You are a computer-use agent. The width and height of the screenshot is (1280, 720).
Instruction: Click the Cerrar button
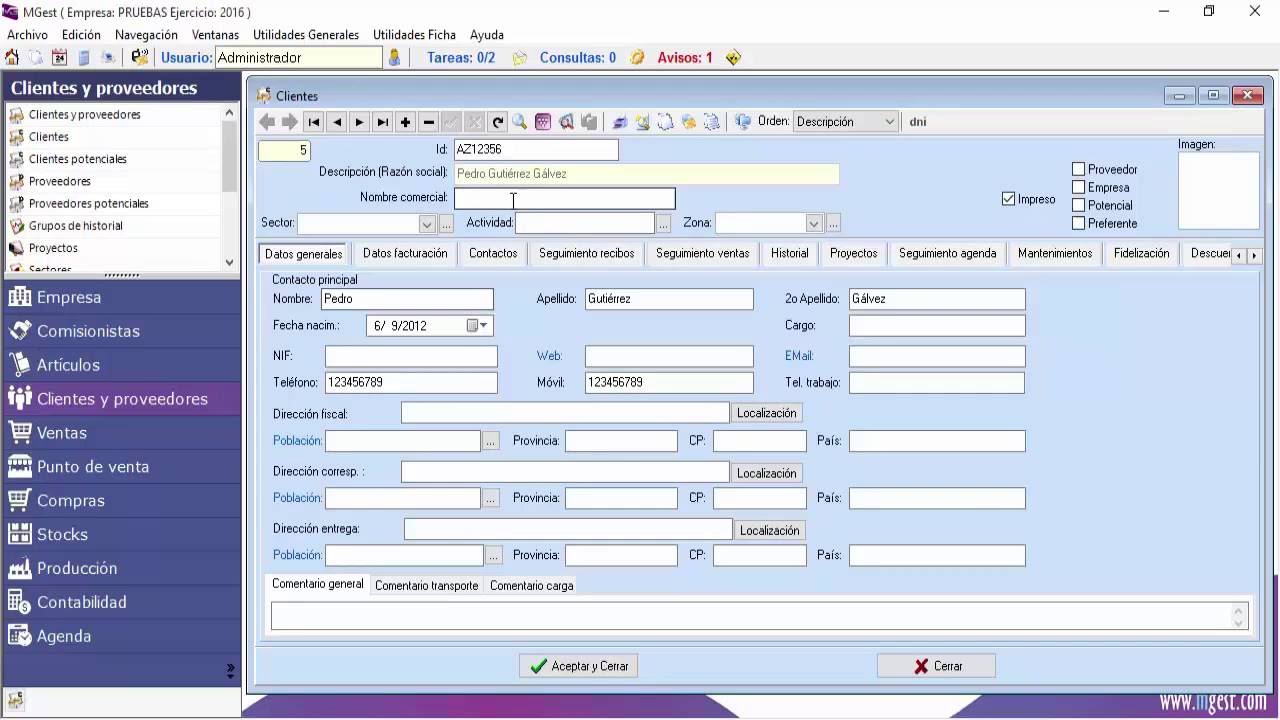tap(936, 666)
